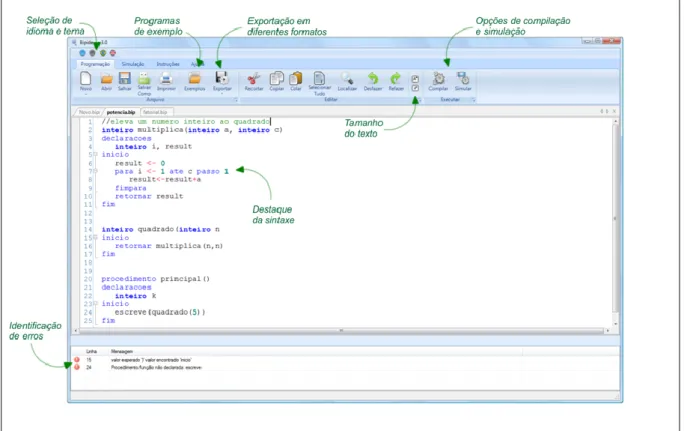
Task: Click the error icon on line 15 row
Action: (77, 360)
